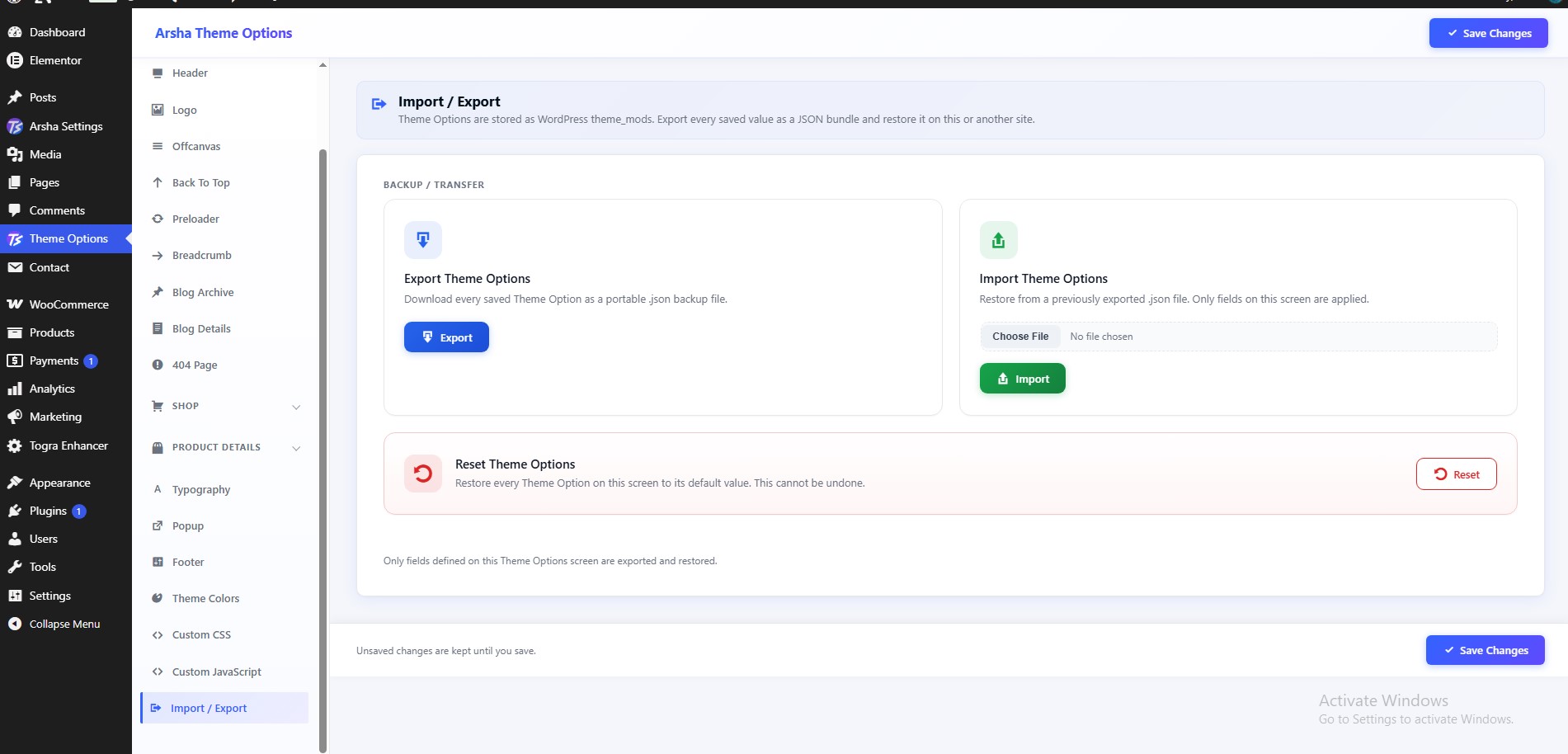The width and height of the screenshot is (1568, 754).
Task: Open Marketing menu item
Action: 66,417
